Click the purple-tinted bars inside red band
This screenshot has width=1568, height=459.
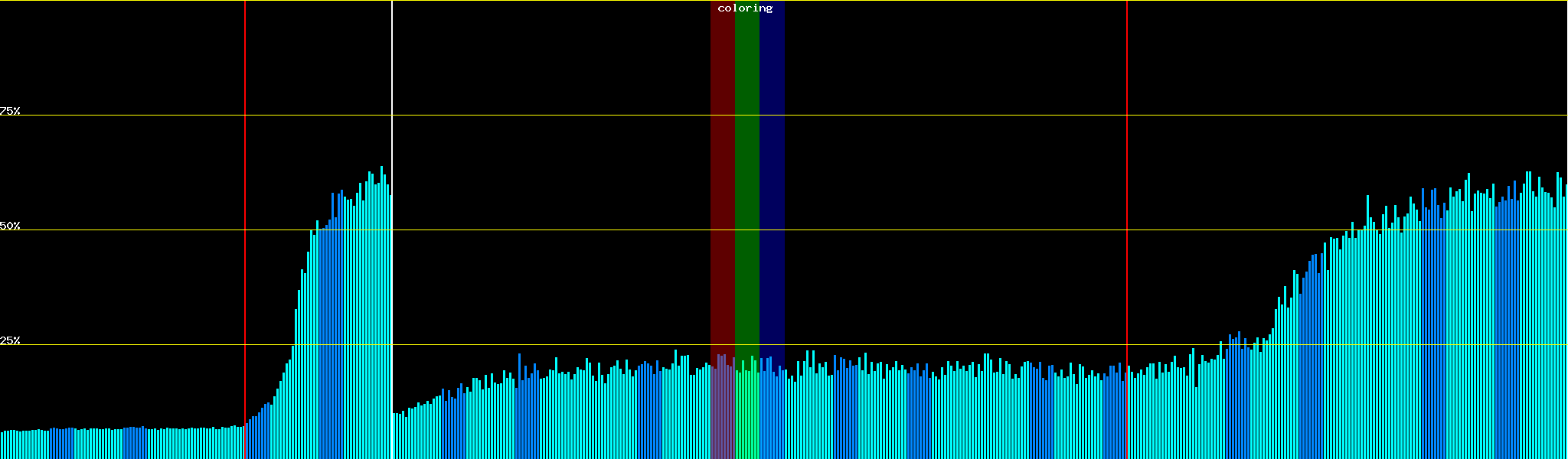pos(722,413)
